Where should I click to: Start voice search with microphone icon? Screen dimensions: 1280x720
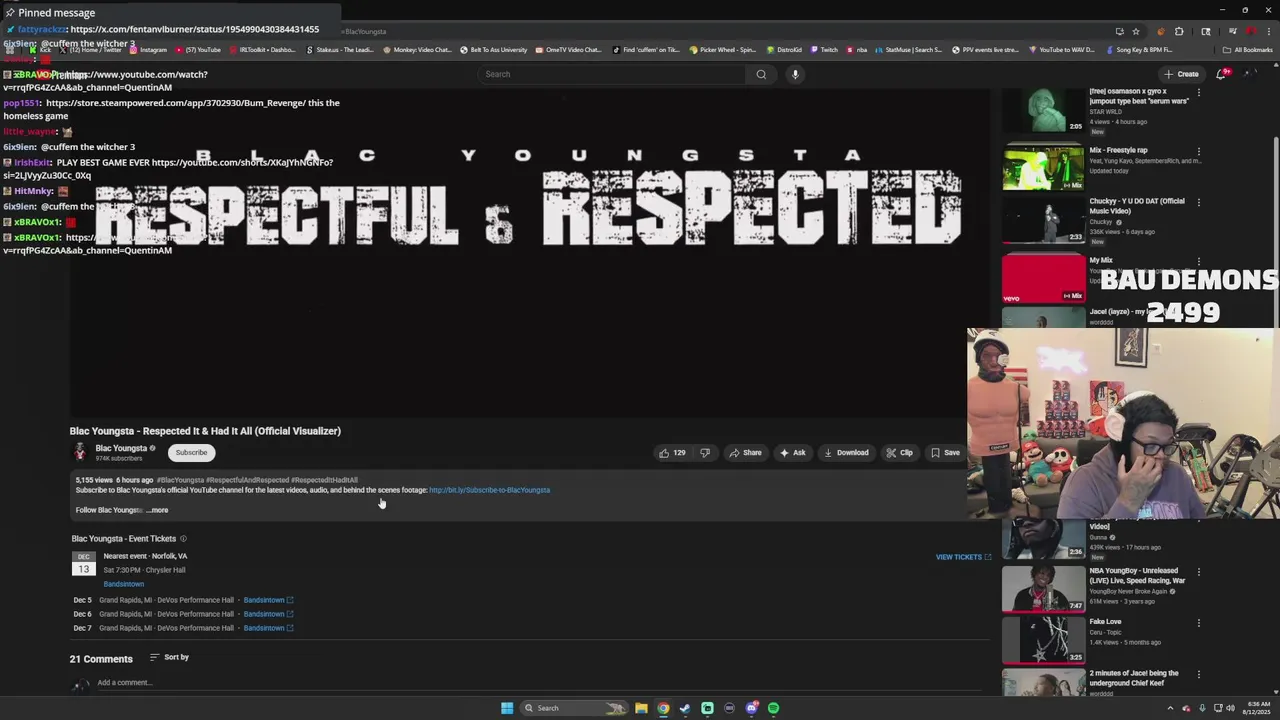tap(795, 74)
